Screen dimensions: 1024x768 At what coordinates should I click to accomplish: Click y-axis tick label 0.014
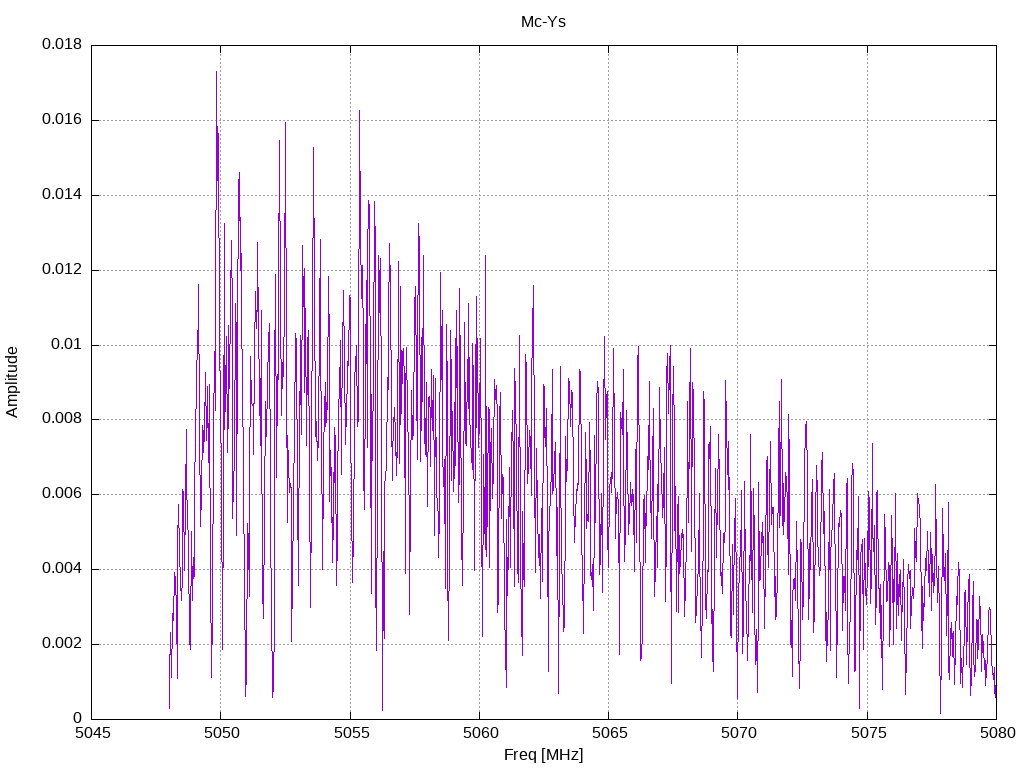[62, 195]
